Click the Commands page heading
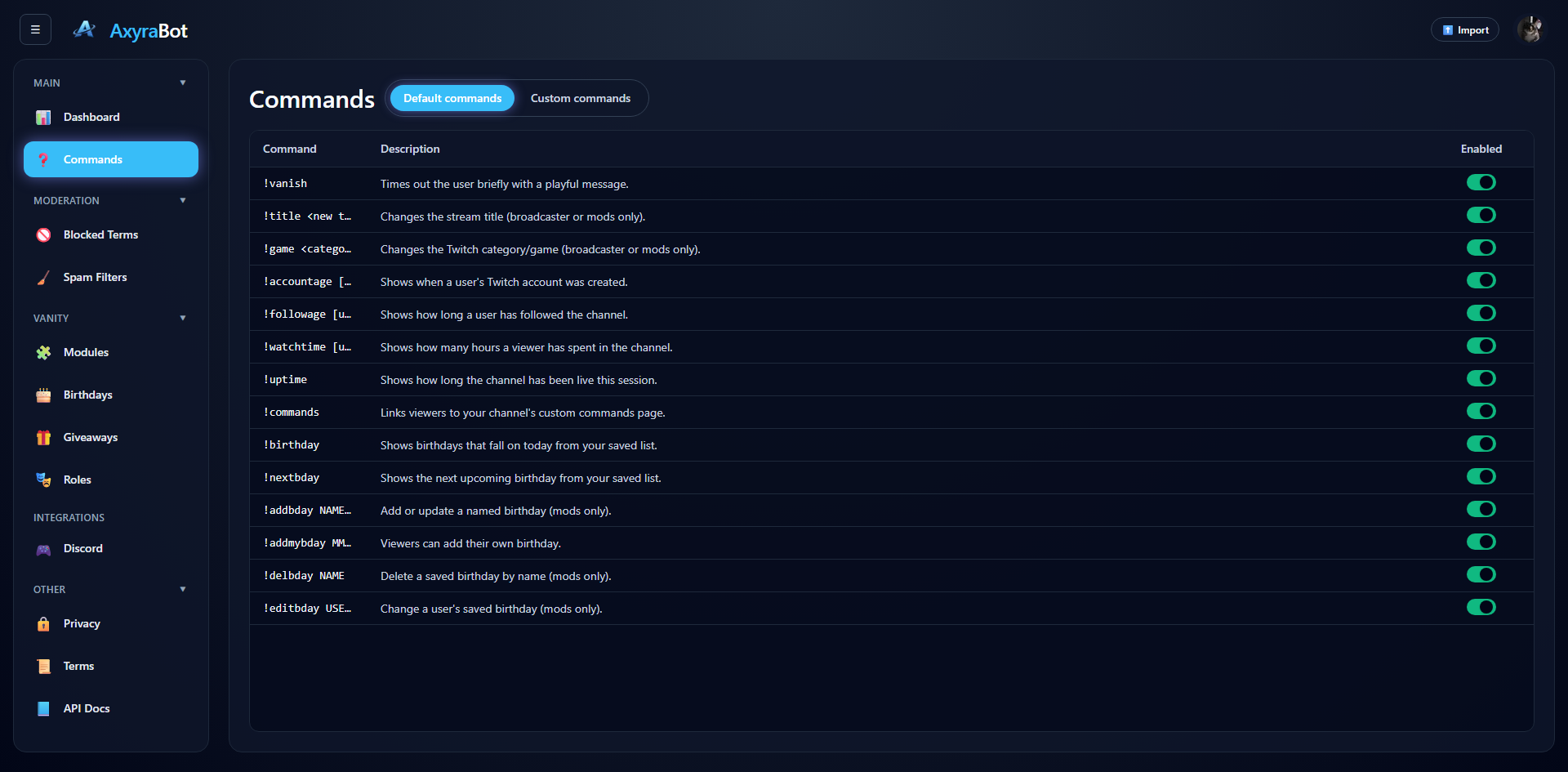Screen dimensions: 1568x772 tap(312, 99)
